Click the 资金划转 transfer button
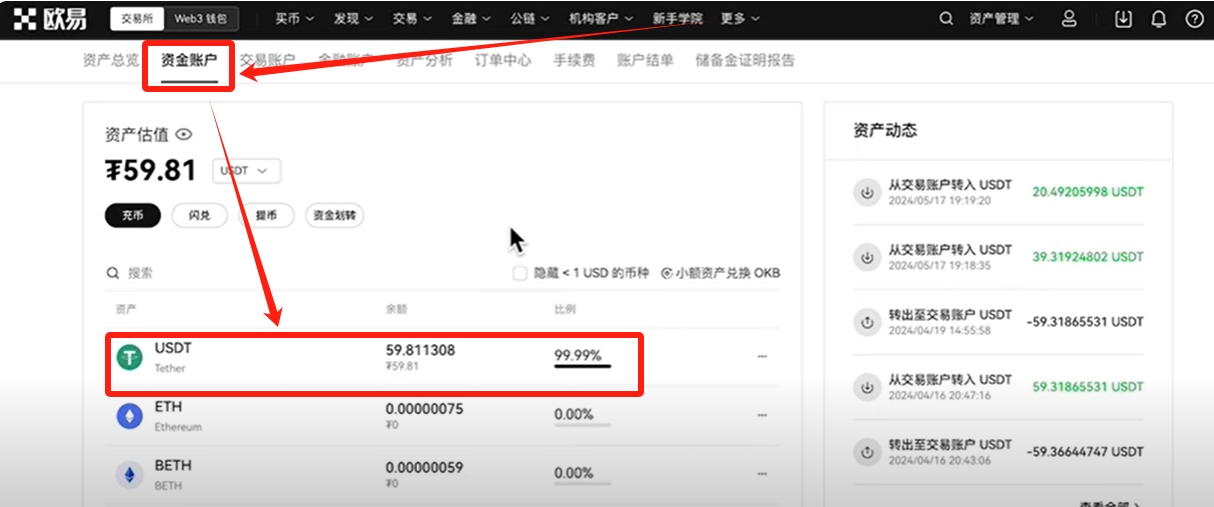1214x507 pixels. click(x=334, y=215)
